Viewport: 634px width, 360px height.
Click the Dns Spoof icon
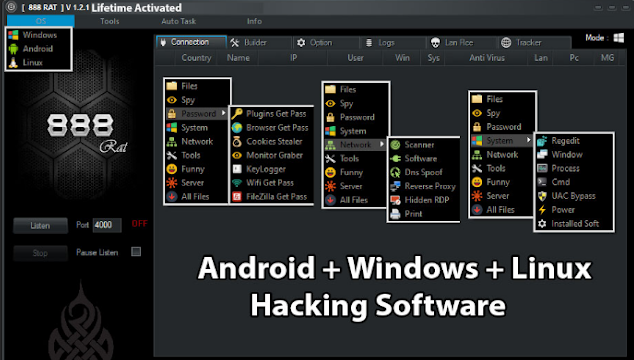pos(395,172)
